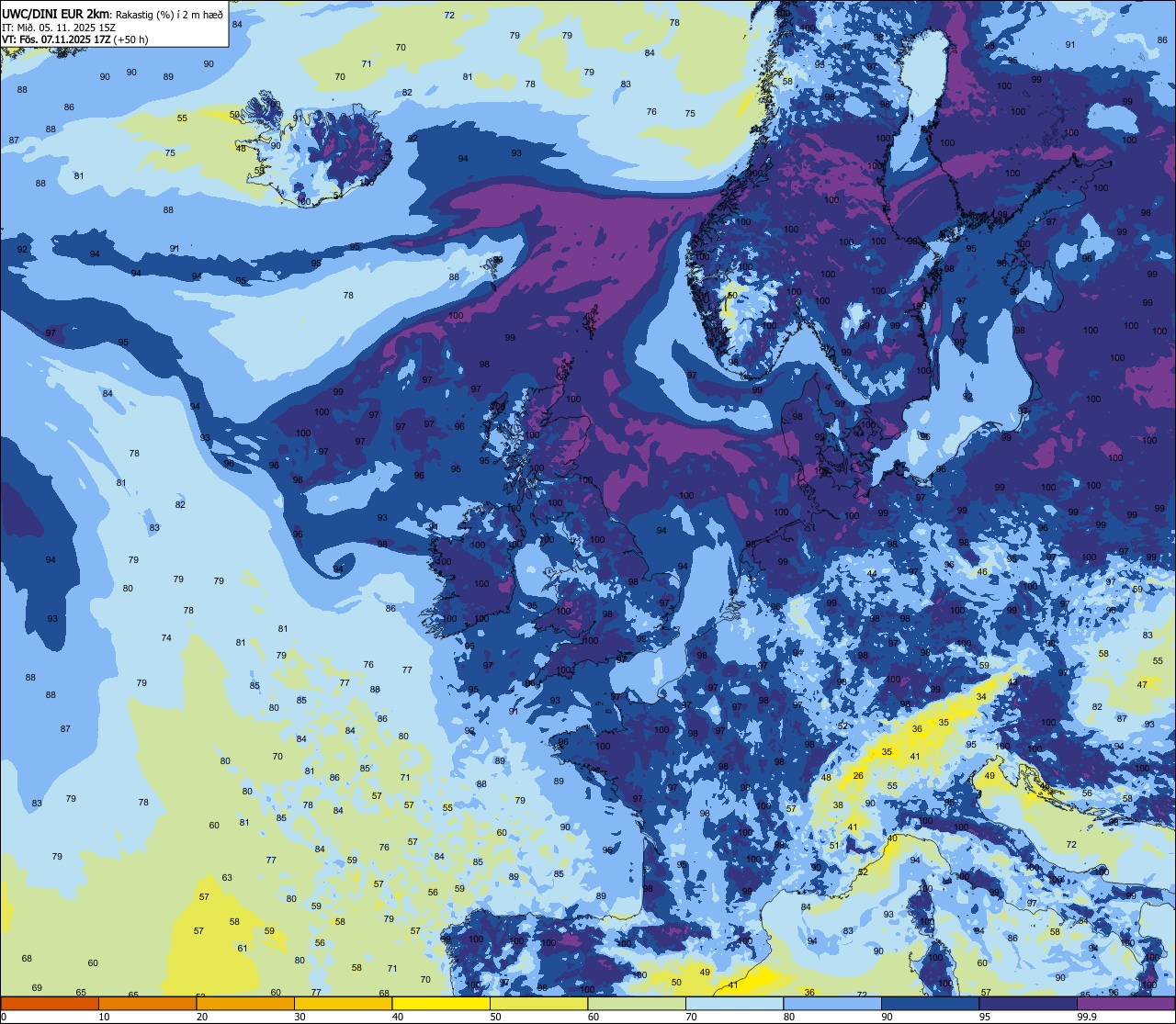
Task: Select the purple legend swatch above 99.9%
Action: tap(1125, 1003)
